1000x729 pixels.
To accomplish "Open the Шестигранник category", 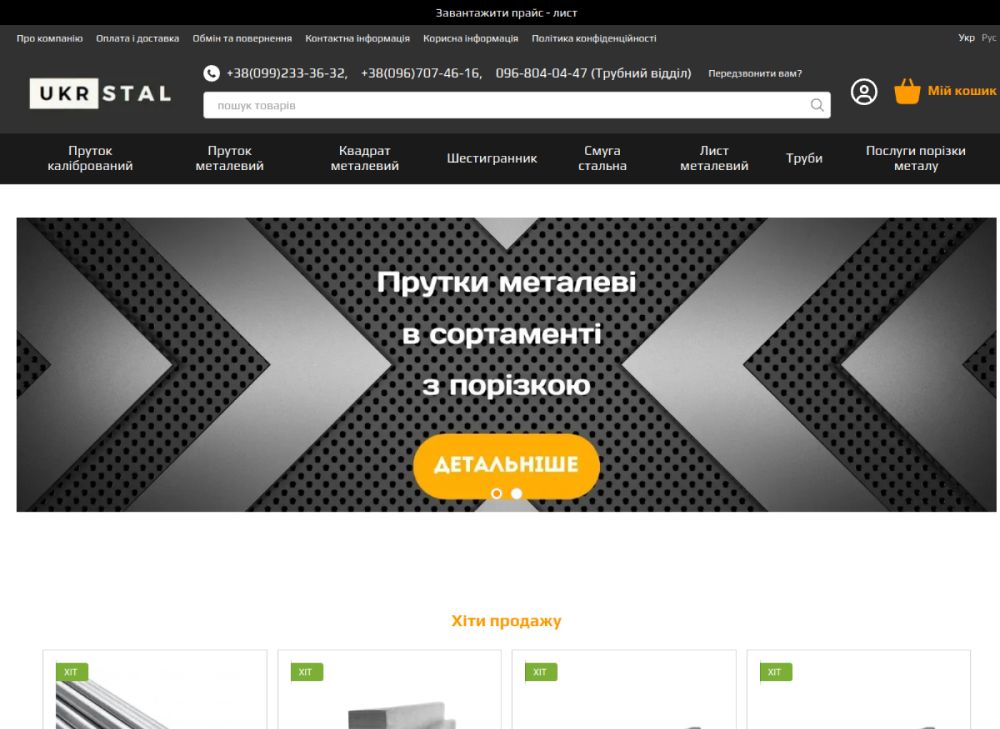I will [x=492, y=158].
